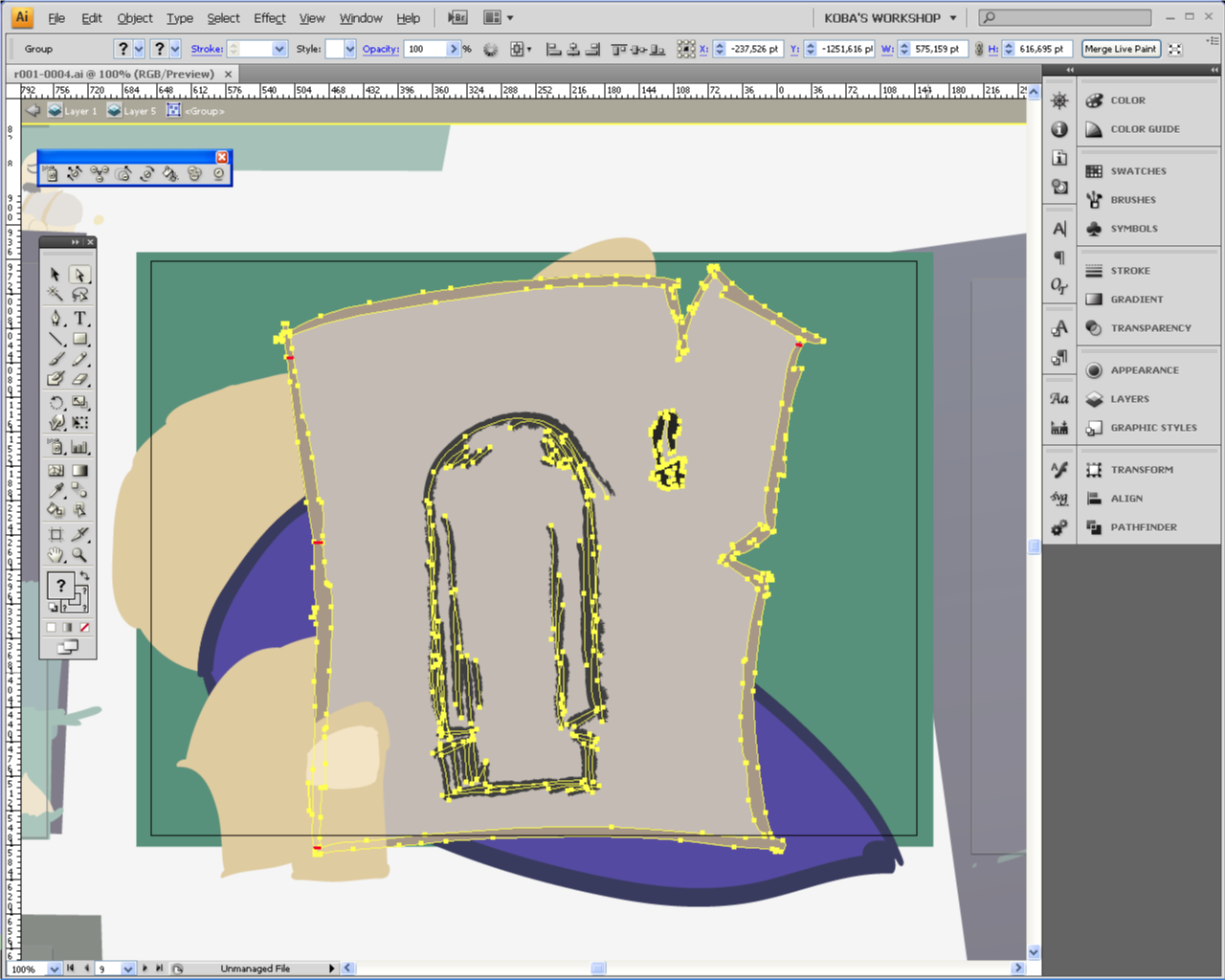Click the Opacity link in control bar
Viewport: 1225px width, 980px height.
click(380, 49)
